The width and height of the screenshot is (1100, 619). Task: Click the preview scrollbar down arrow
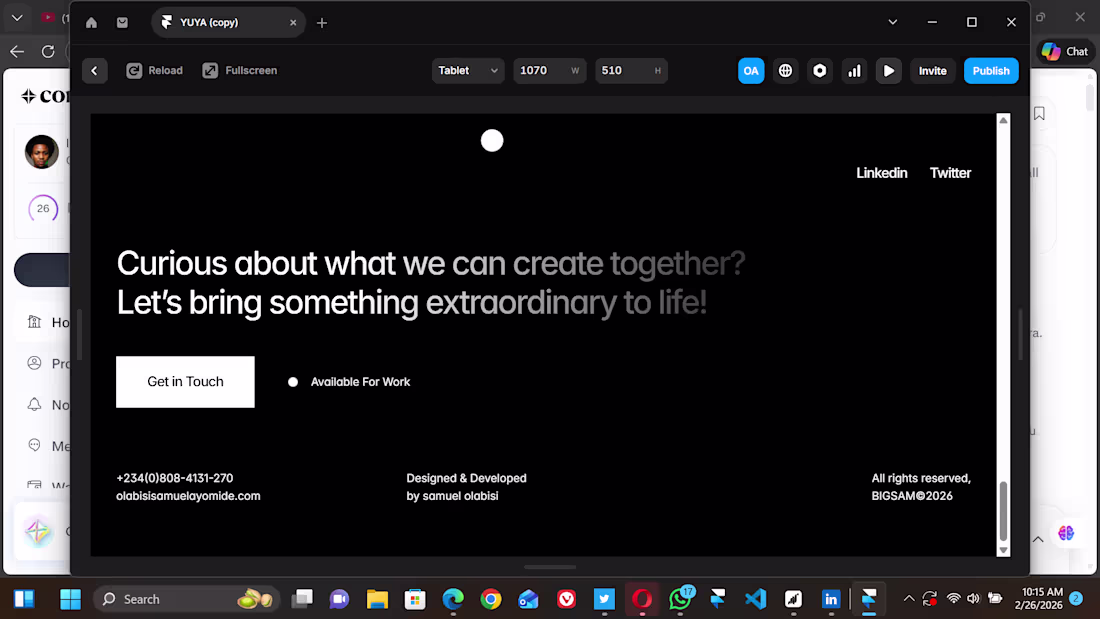1003,550
